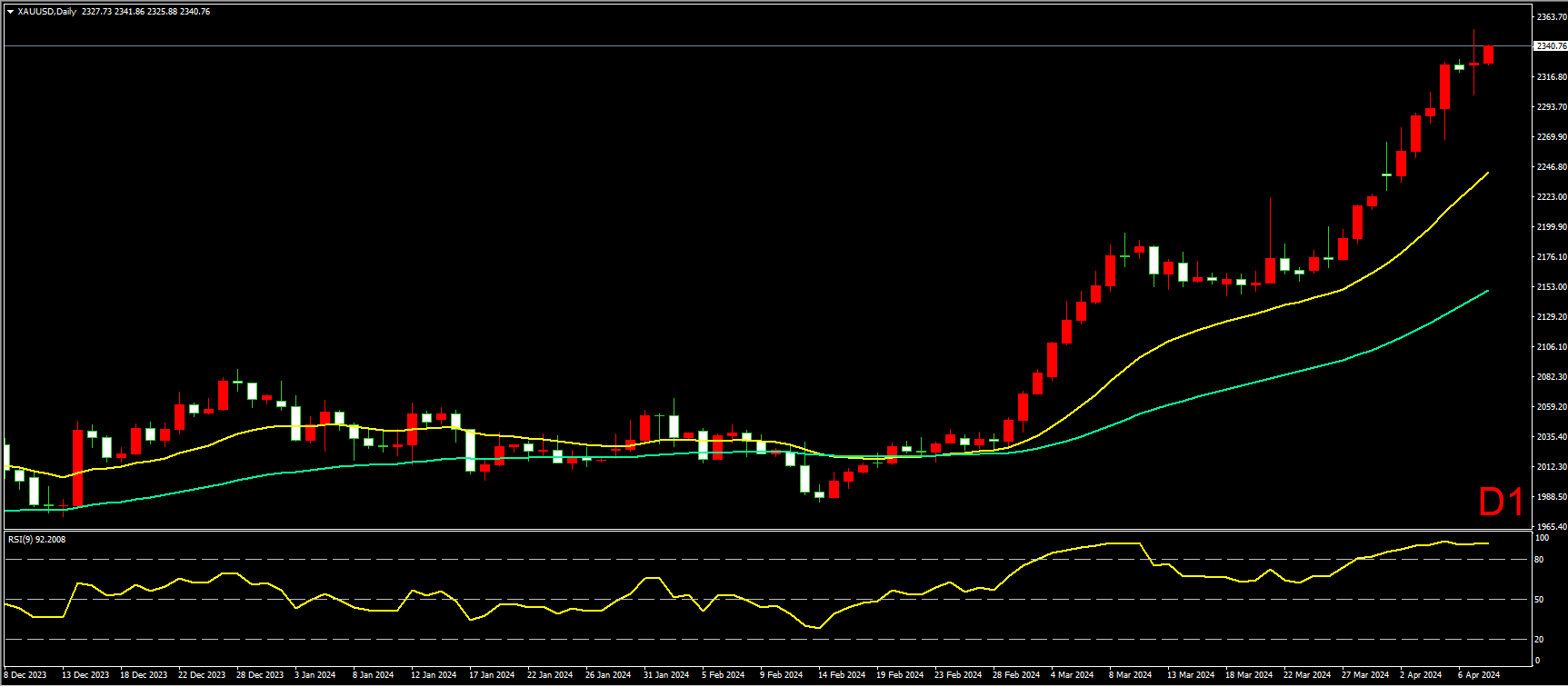This screenshot has height=687, width=1568.
Task: Click the 1965.40 price axis label
Action: click(1552, 527)
